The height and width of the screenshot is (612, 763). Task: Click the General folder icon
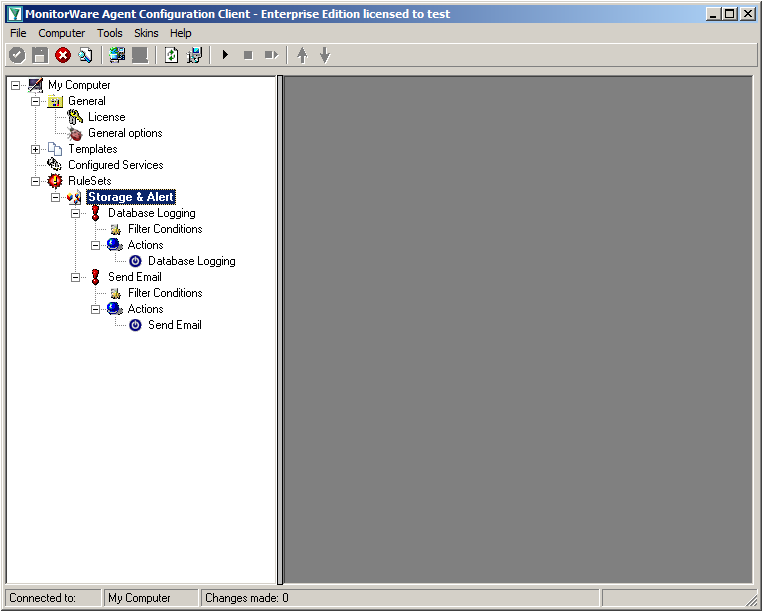click(55, 101)
